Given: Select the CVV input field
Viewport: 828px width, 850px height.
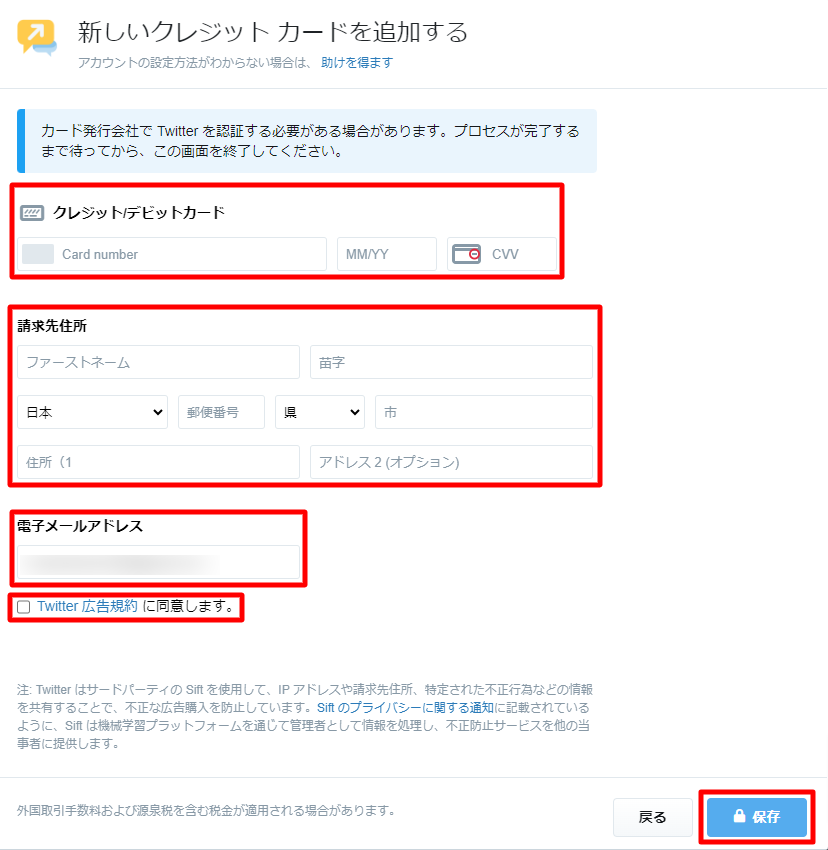Looking at the screenshot, I should pos(520,254).
